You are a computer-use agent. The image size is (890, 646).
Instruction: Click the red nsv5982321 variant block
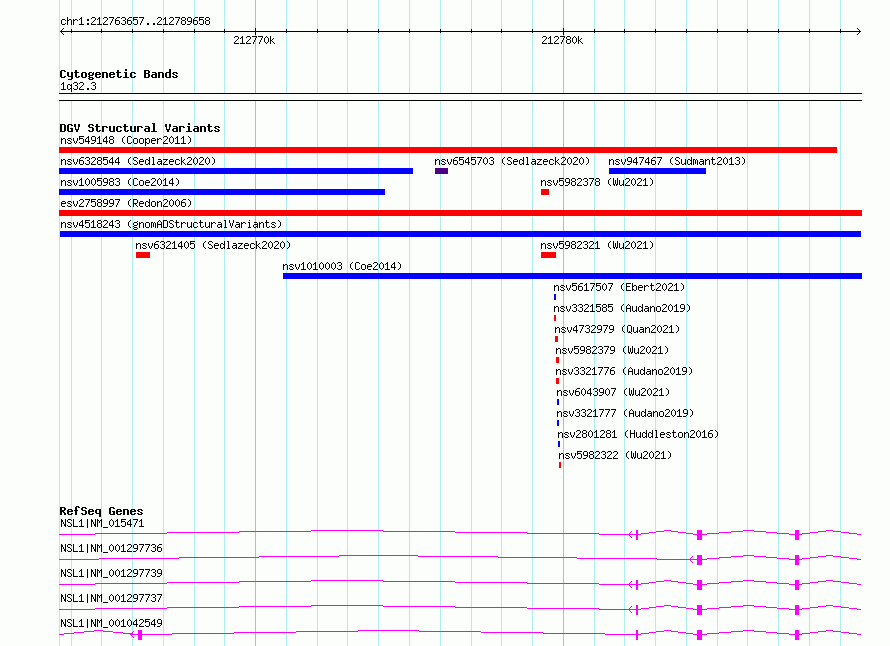coord(548,255)
